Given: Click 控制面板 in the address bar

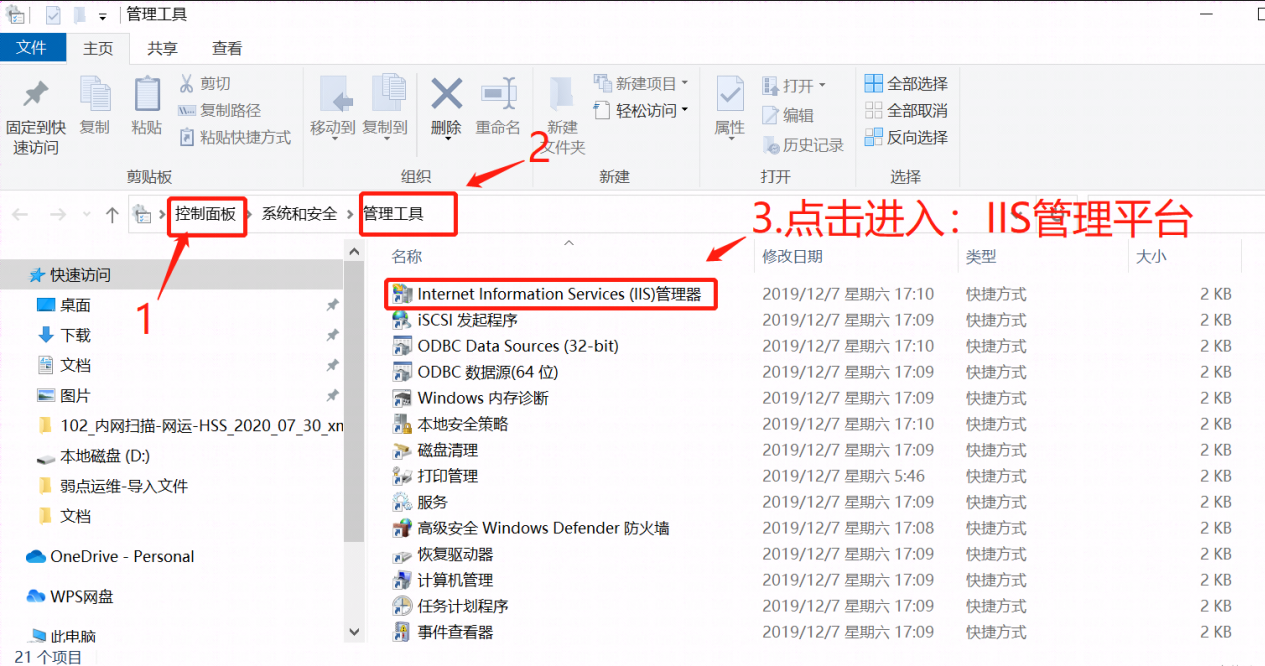Looking at the screenshot, I should [206, 213].
